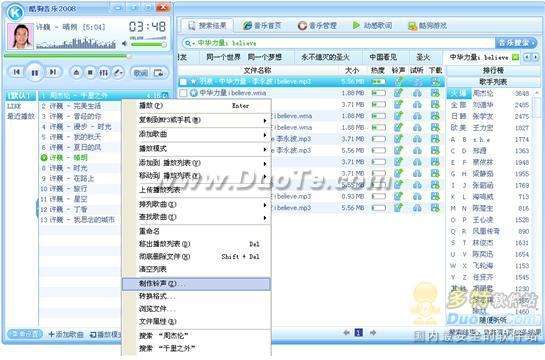Click the magnifier search icon in search box
Screen dimensions: 545x360
pyautogui.click(x=188, y=43)
